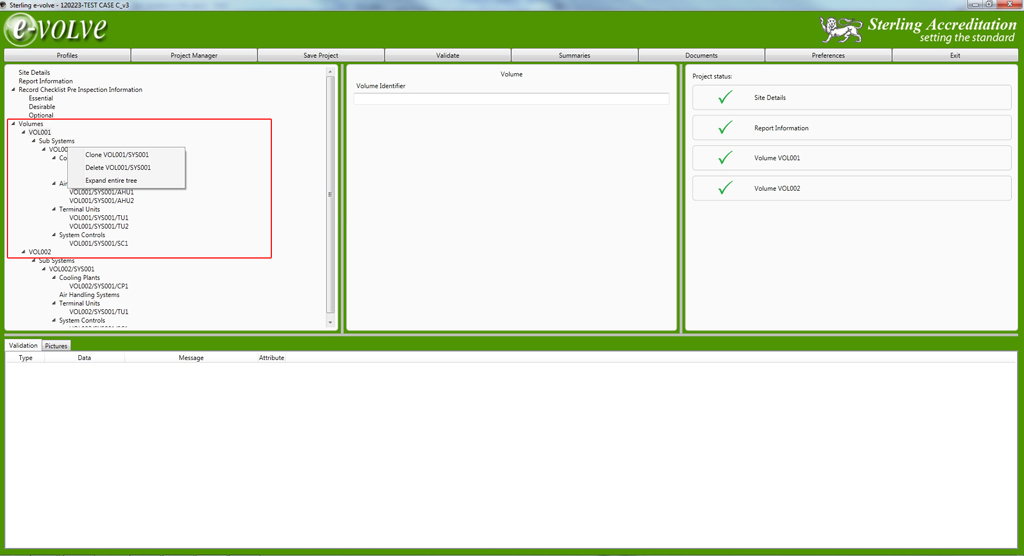Image resolution: width=1024 pixels, height=556 pixels.
Task: Open Report Information in Project status panel
Action: (x=852, y=128)
